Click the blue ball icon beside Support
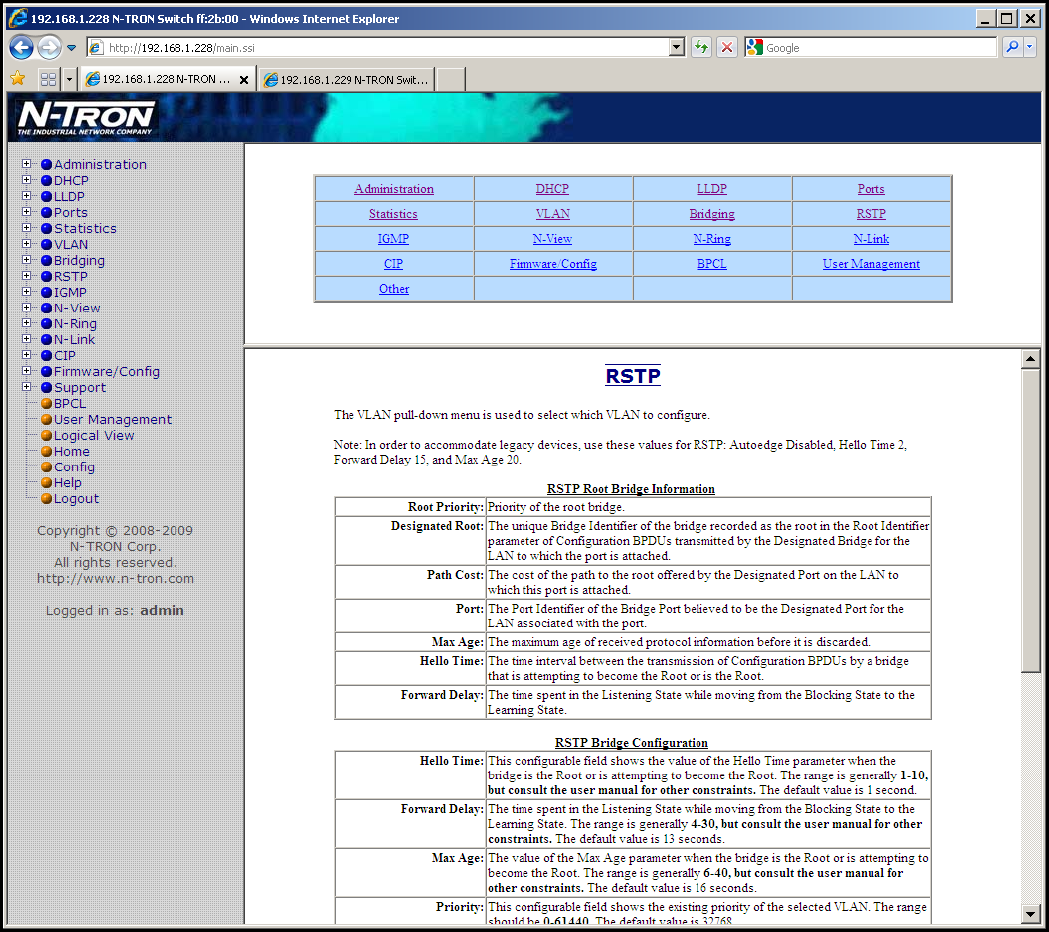 pyautogui.click(x=46, y=388)
